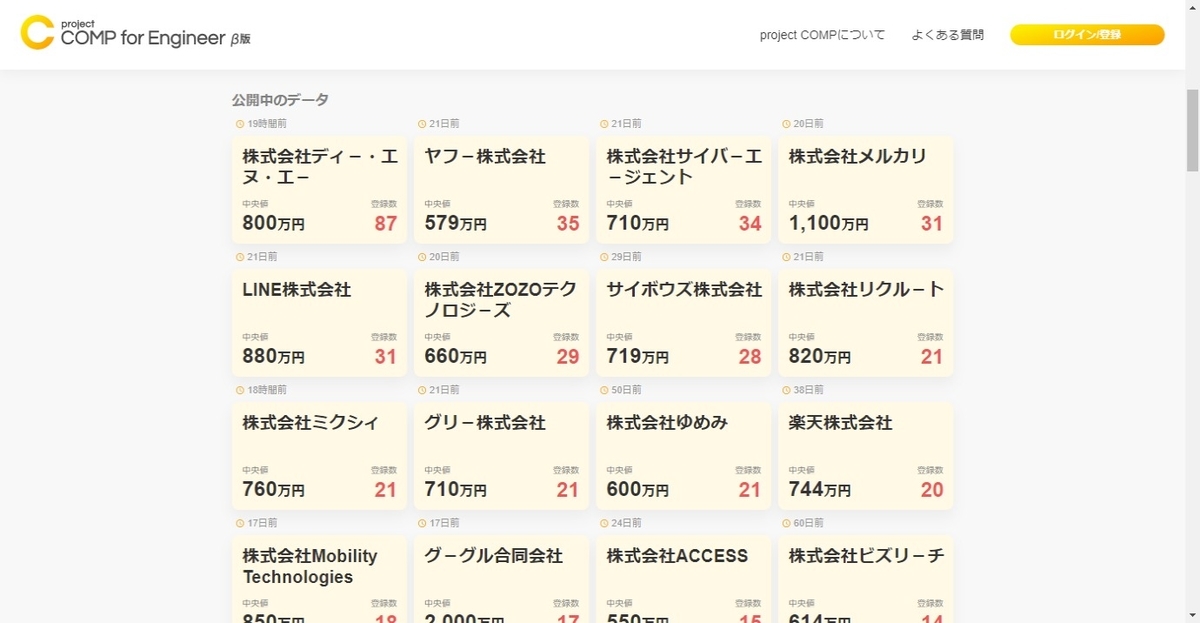
Task: Click the 820万円 median on リクルート
Action: 819,357
